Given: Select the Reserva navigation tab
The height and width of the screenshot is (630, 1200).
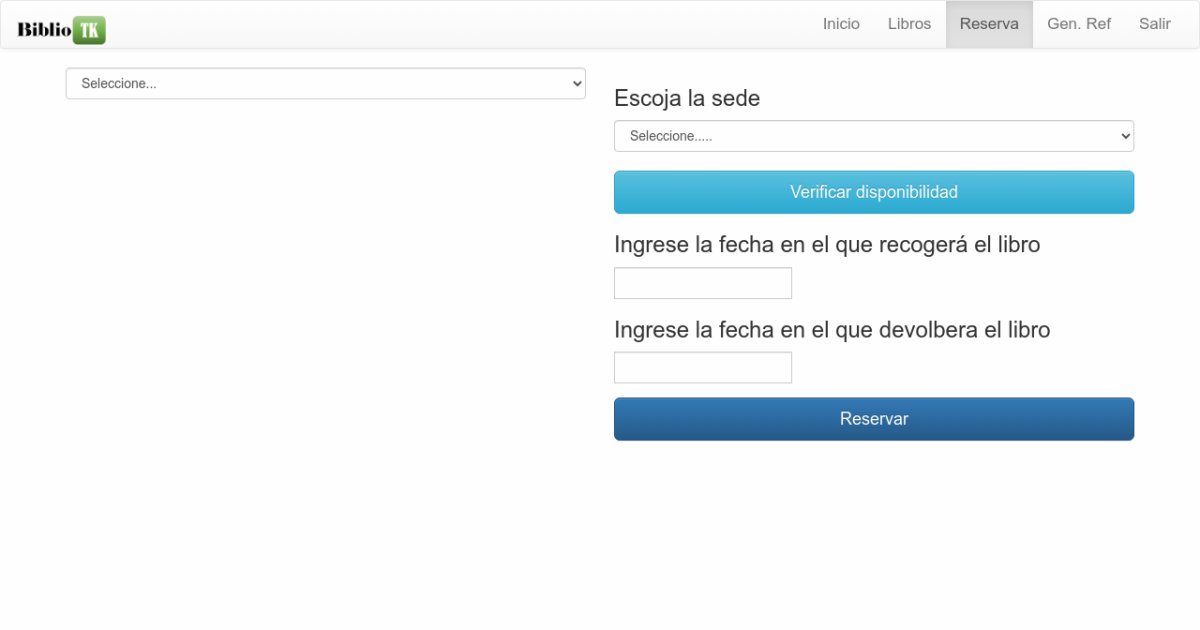Looking at the screenshot, I should [989, 24].
